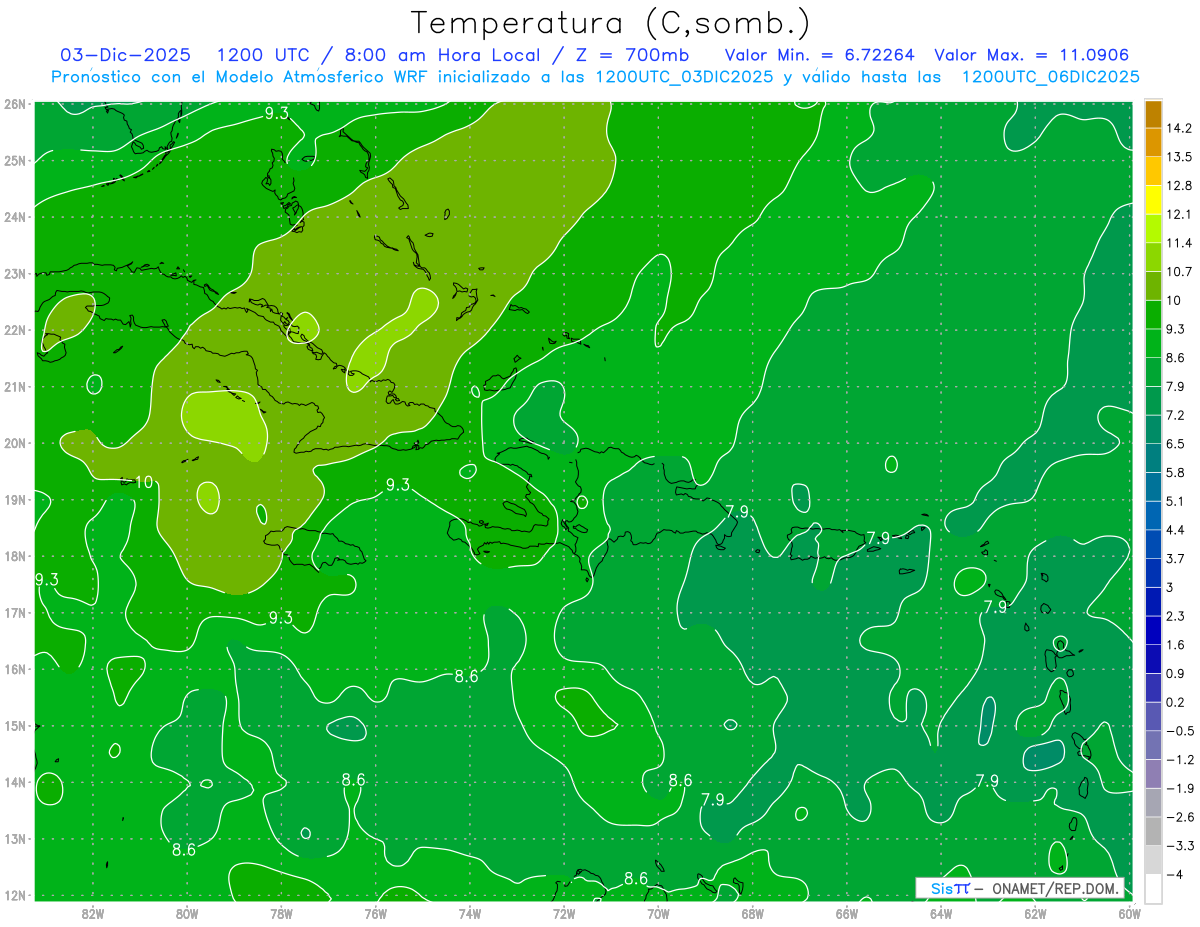This screenshot has width=1200, height=927.
Task: Click the latitude axis label "18N"
Action: coord(13,556)
